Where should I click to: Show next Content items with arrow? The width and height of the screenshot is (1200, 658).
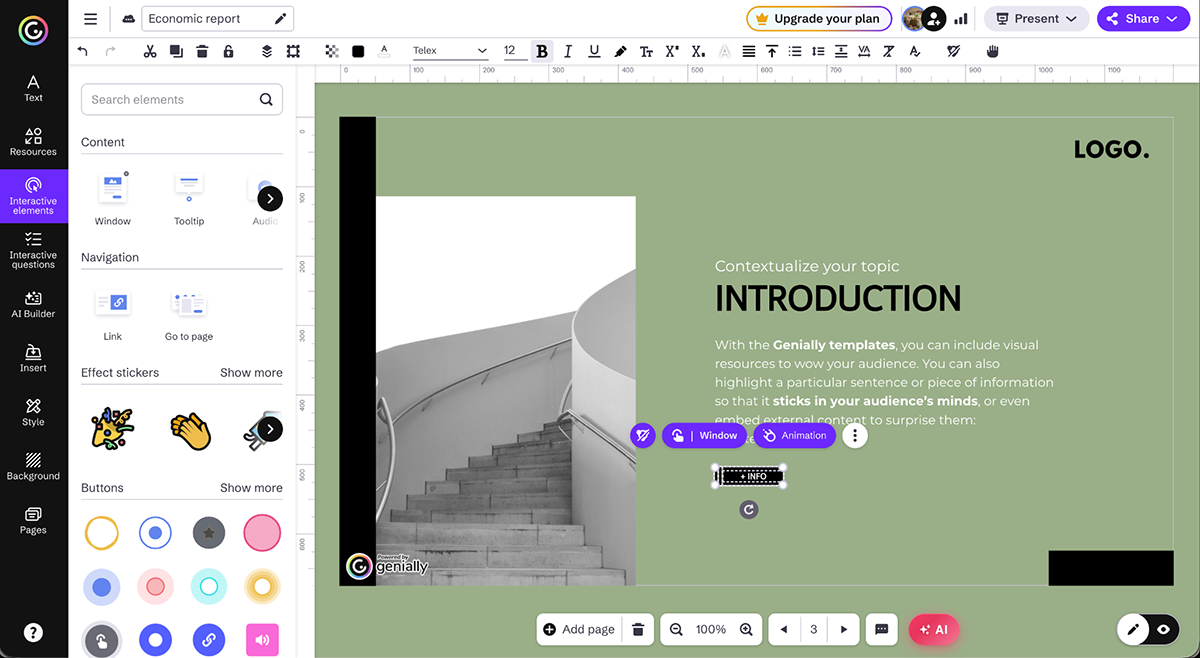270,198
